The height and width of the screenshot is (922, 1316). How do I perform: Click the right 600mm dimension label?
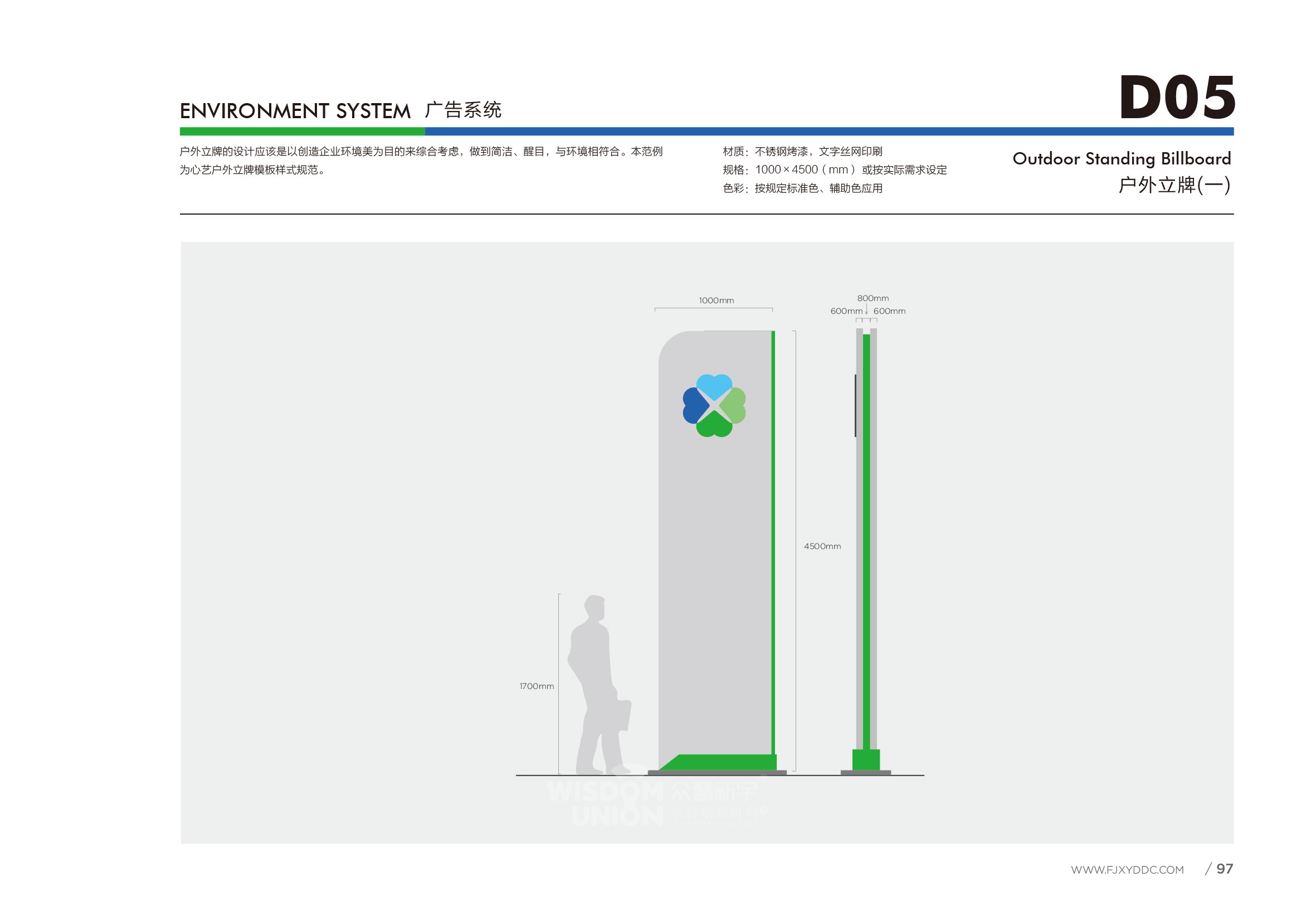coord(890,311)
